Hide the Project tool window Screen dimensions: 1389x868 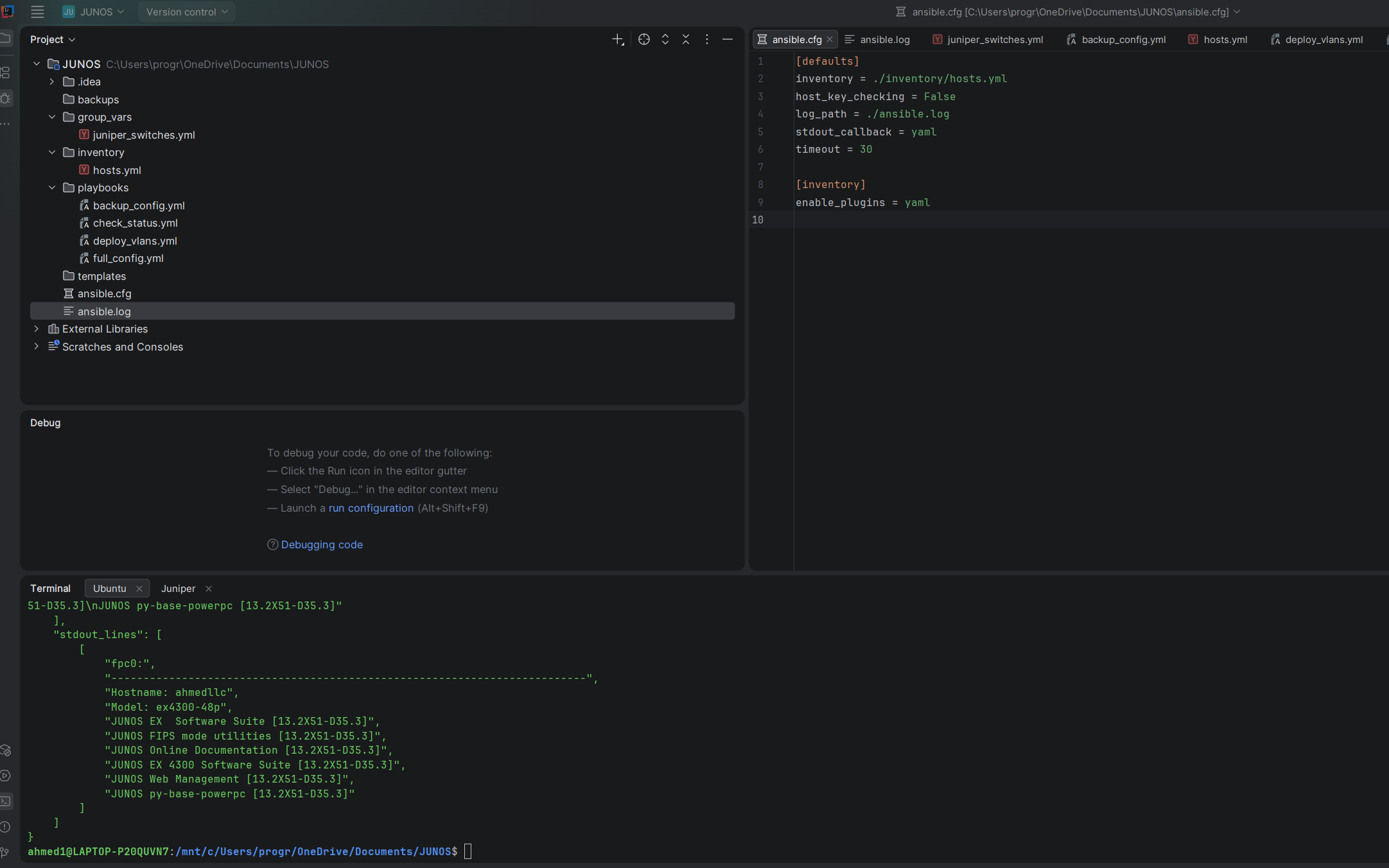pyautogui.click(x=728, y=39)
